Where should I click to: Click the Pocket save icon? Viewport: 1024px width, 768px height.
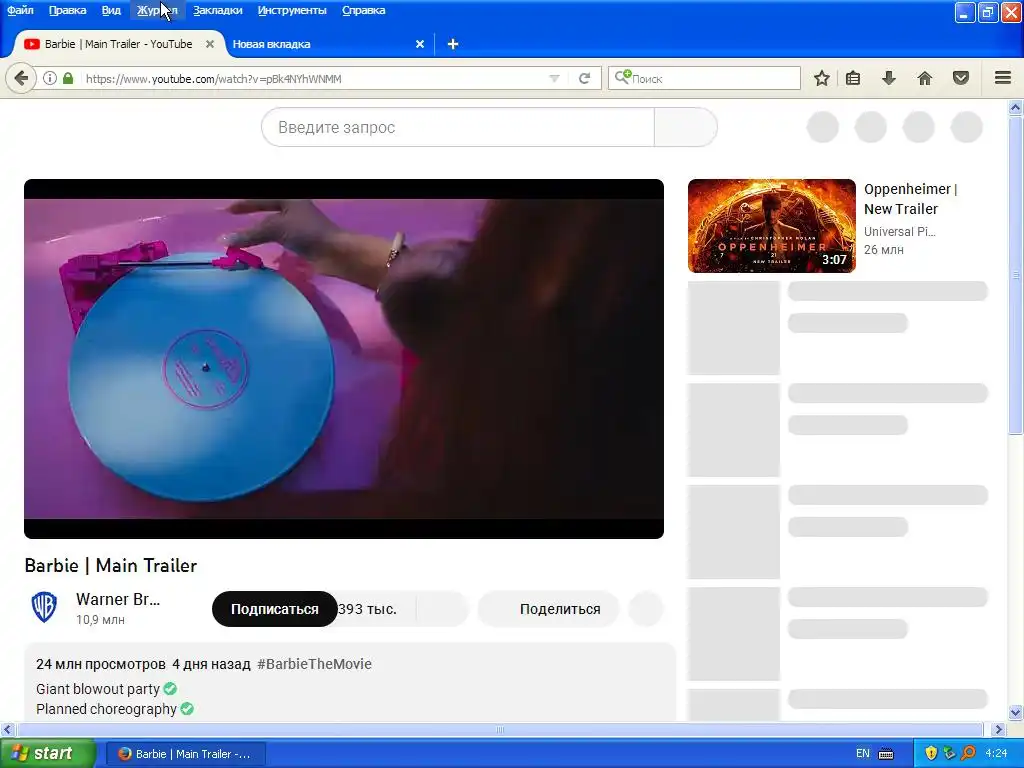click(961, 78)
